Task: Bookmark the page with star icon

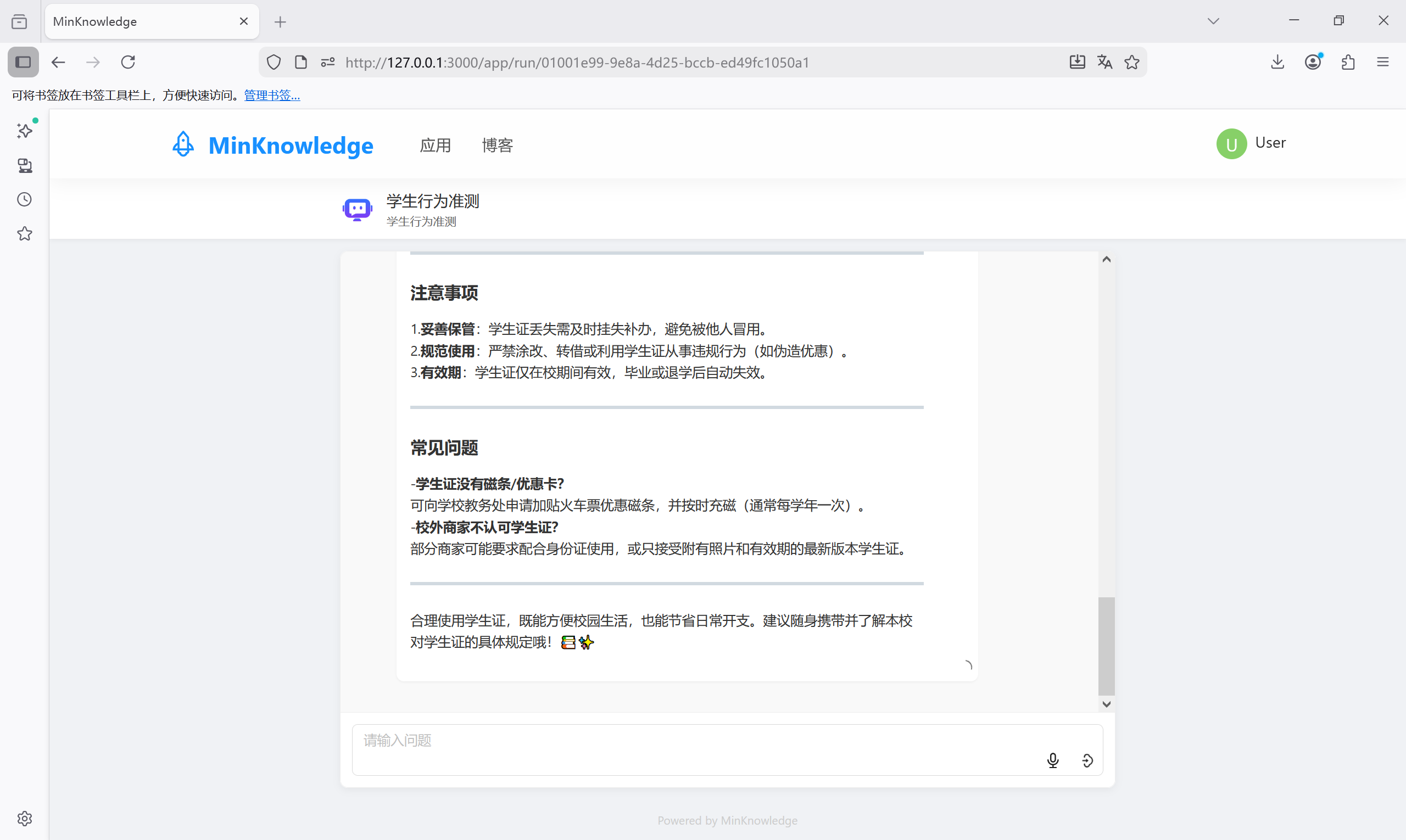Action: pos(1131,62)
